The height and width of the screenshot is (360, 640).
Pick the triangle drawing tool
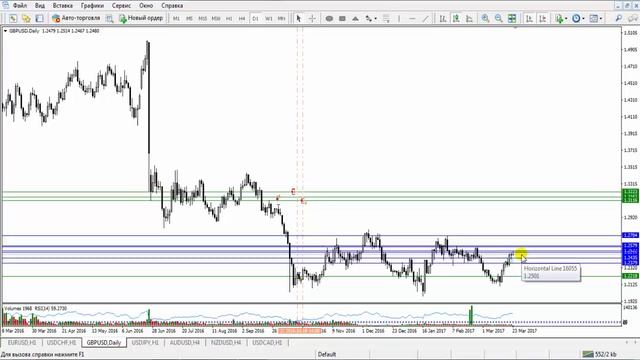[355, 18]
